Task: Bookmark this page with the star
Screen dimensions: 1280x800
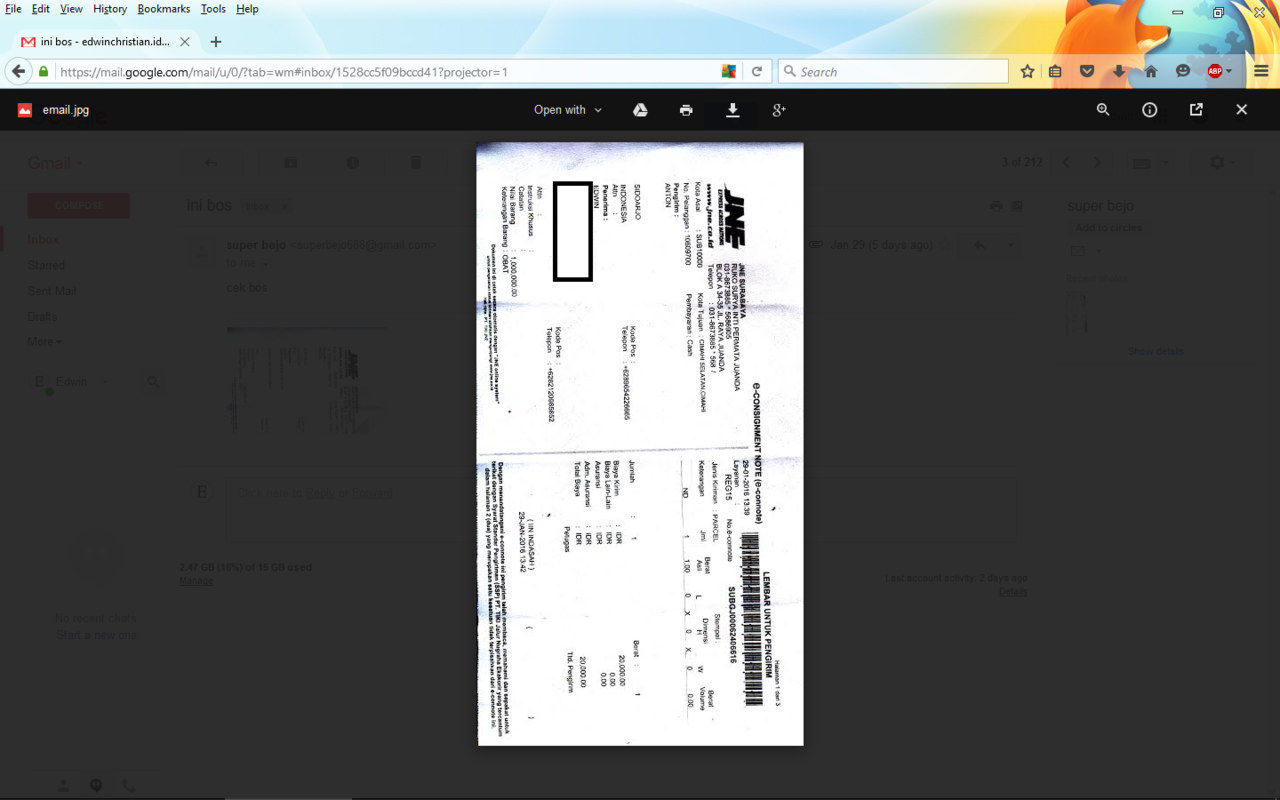Action: tap(1027, 72)
